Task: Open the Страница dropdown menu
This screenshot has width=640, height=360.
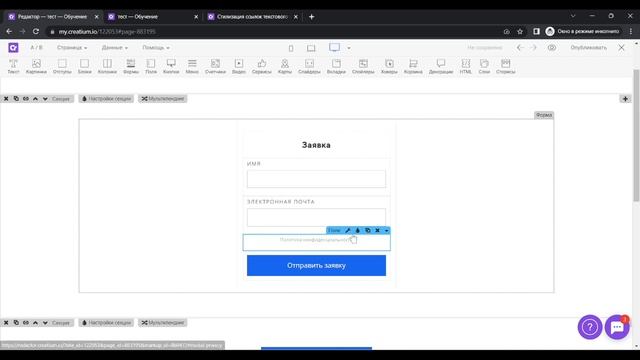Action: click(x=72, y=48)
